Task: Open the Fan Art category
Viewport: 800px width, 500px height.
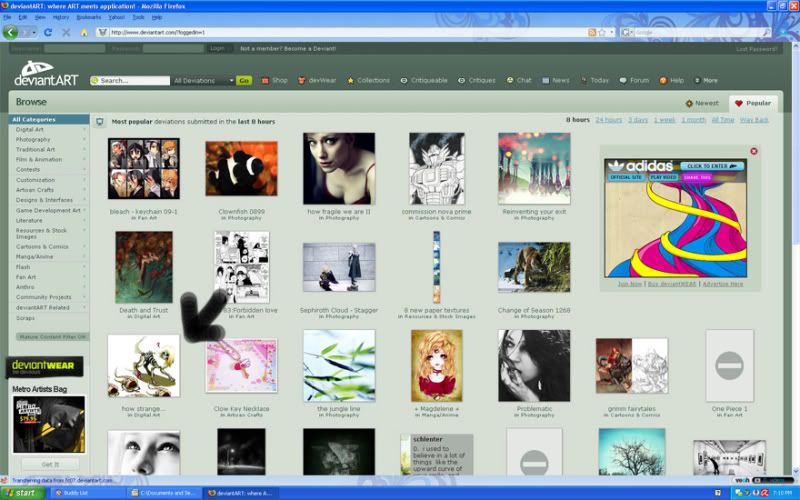Action: (x=26, y=277)
